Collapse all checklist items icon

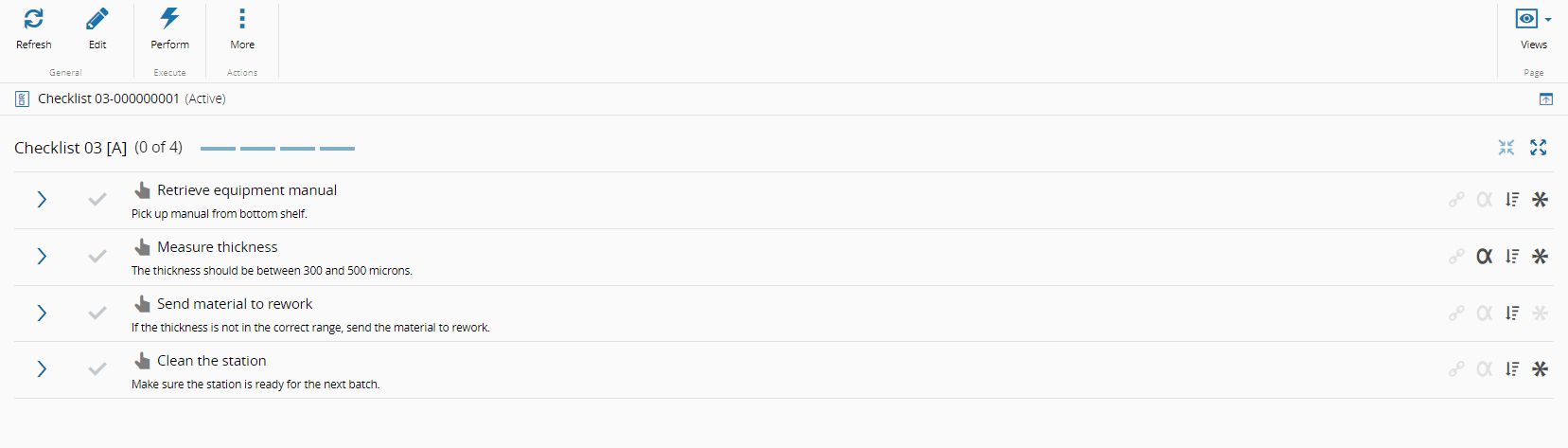click(x=1506, y=148)
